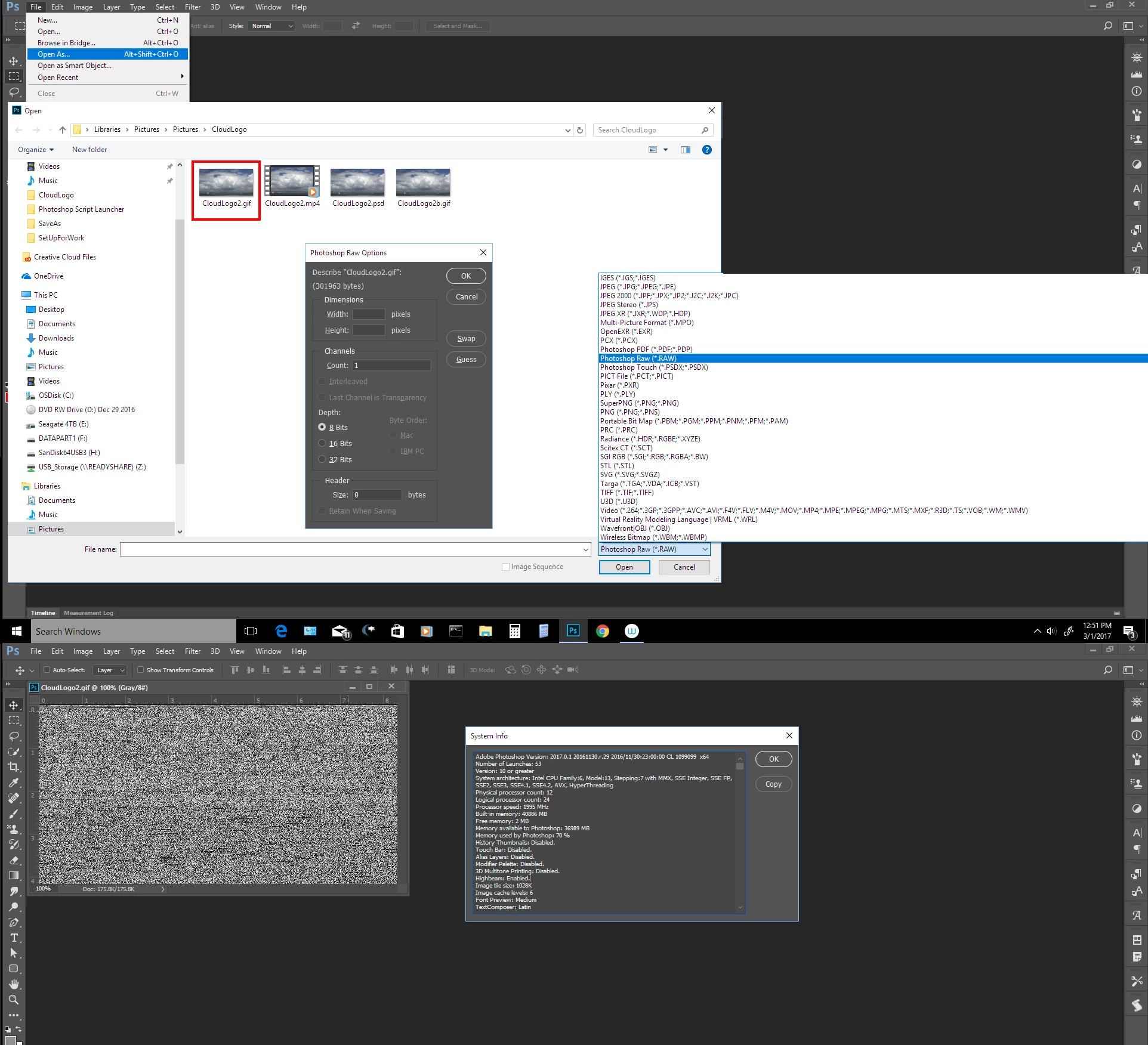
Task: Pick the Eraser tool
Action: [14, 860]
